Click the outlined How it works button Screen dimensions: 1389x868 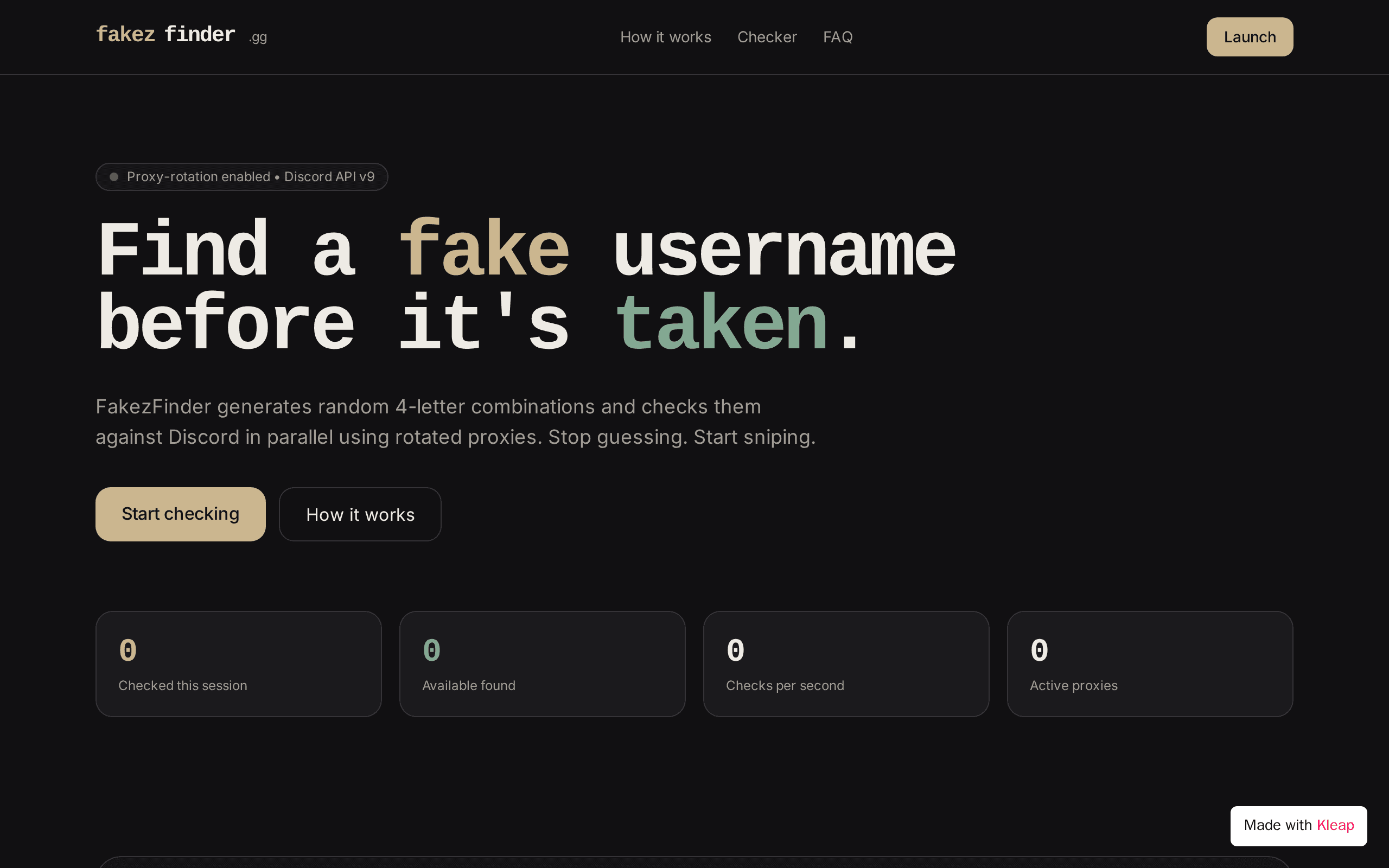[360, 514]
